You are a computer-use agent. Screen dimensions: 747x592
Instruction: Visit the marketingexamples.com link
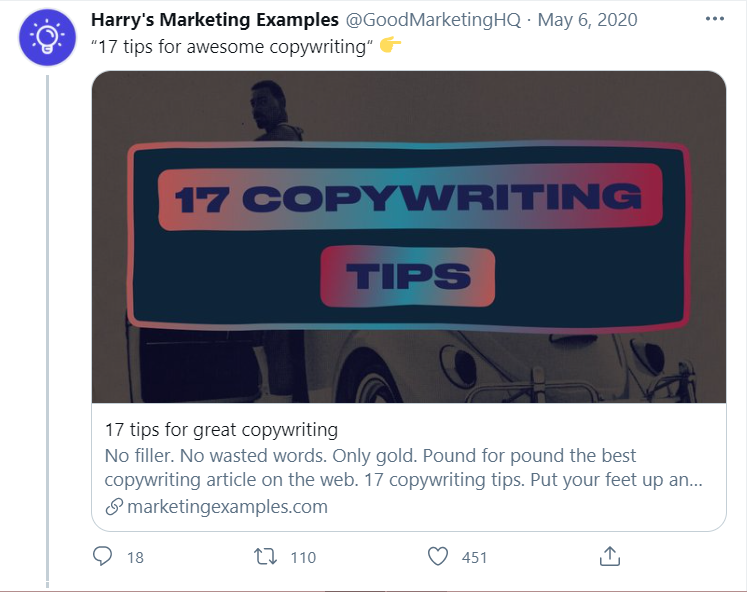tap(227, 507)
